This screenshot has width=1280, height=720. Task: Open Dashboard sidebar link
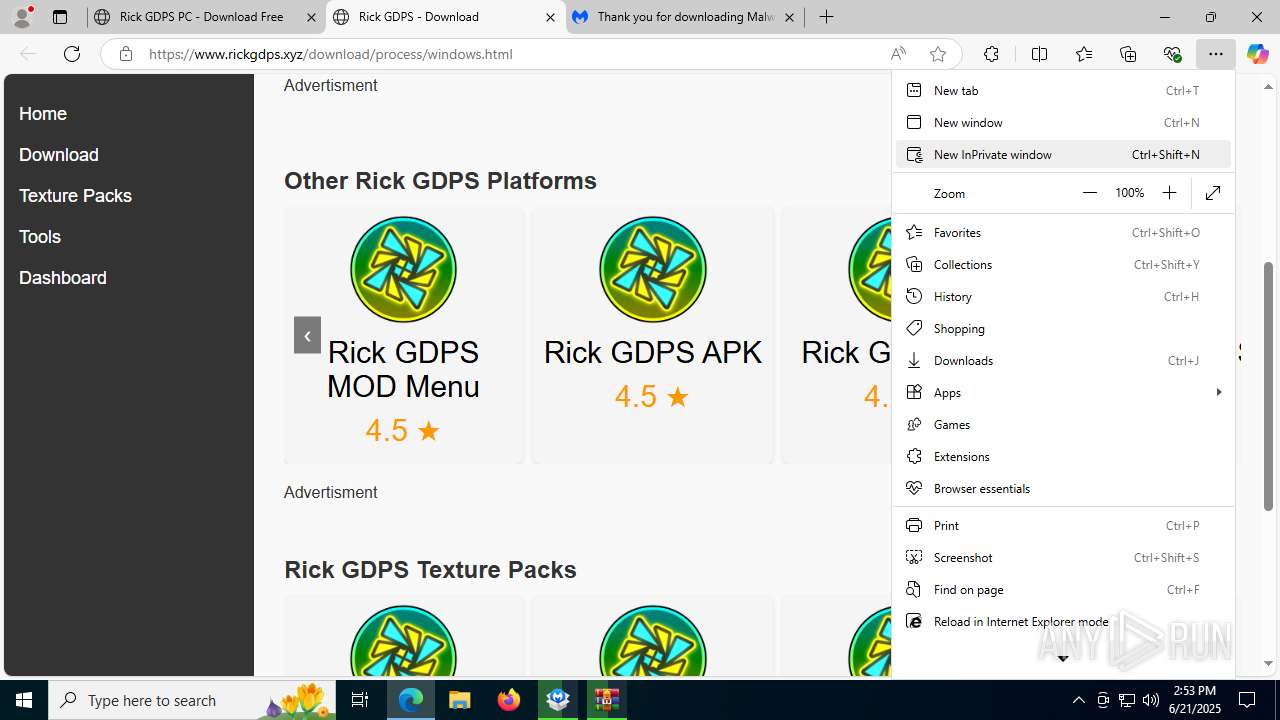pyautogui.click(x=63, y=278)
